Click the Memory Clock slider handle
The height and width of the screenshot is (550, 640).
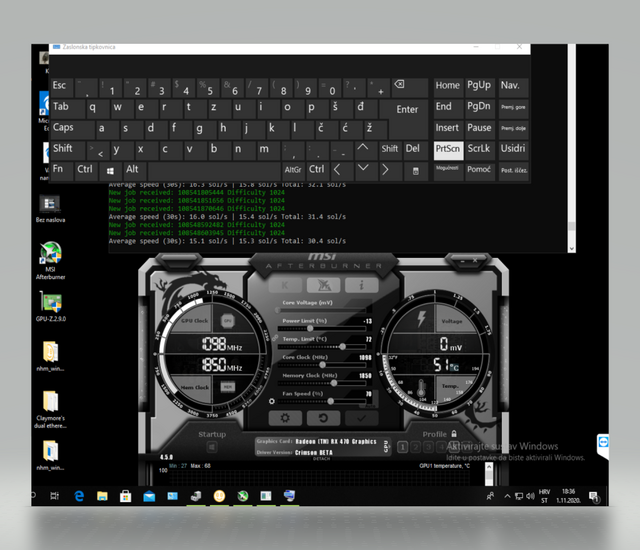(334, 383)
